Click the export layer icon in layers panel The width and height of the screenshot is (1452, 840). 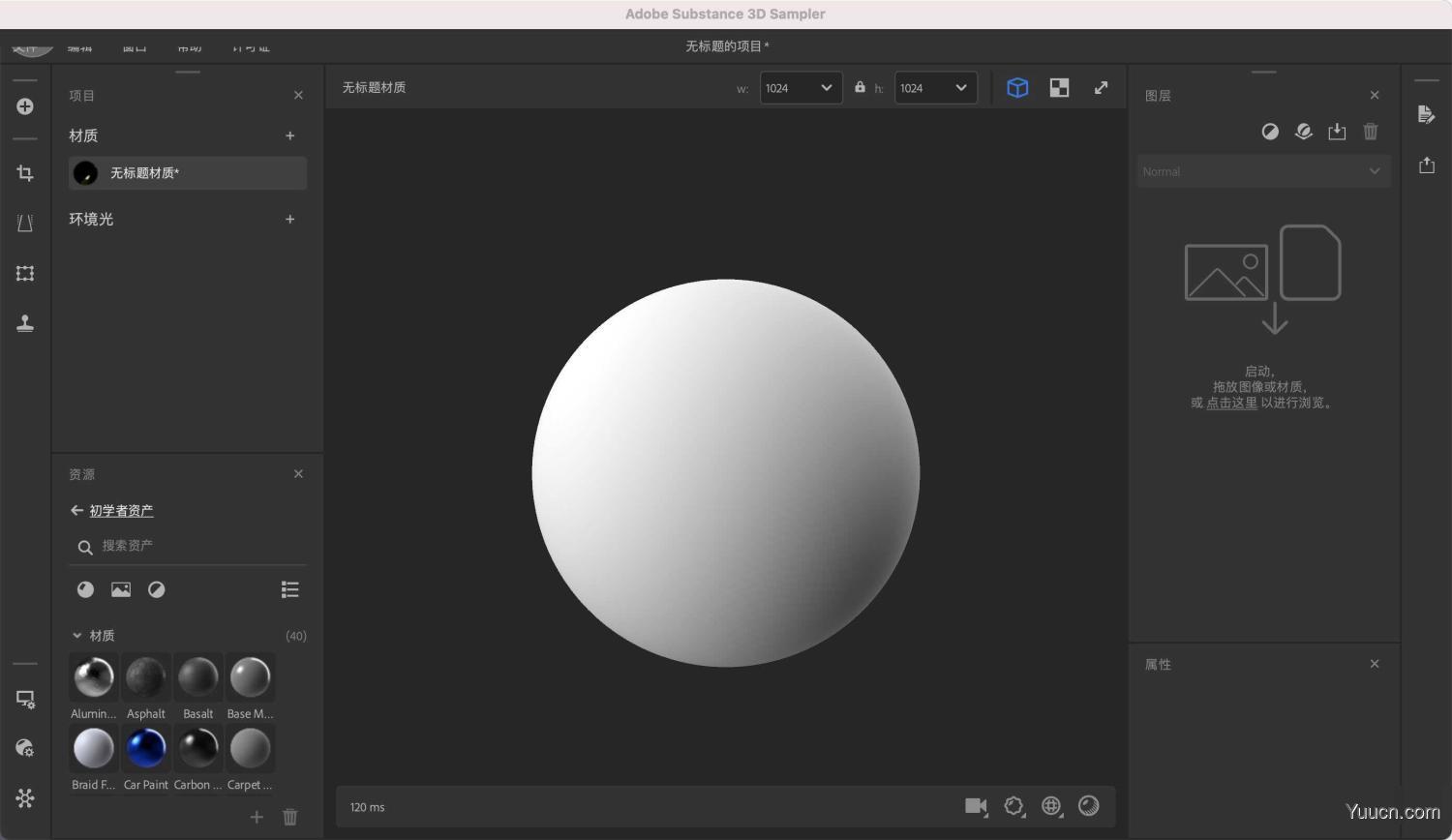pos(1337,132)
